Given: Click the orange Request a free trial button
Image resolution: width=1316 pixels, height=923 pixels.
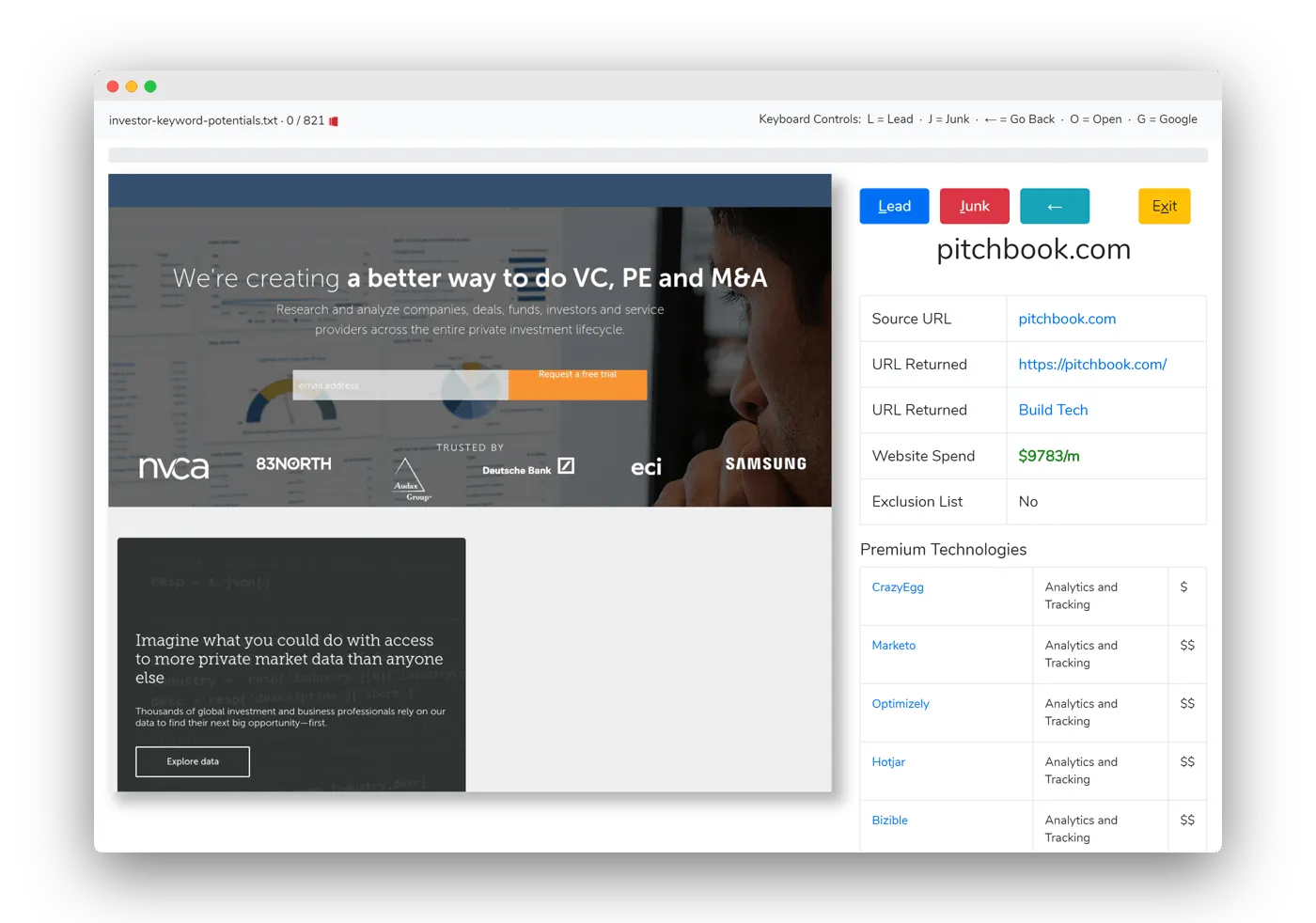Looking at the screenshot, I should (x=577, y=384).
